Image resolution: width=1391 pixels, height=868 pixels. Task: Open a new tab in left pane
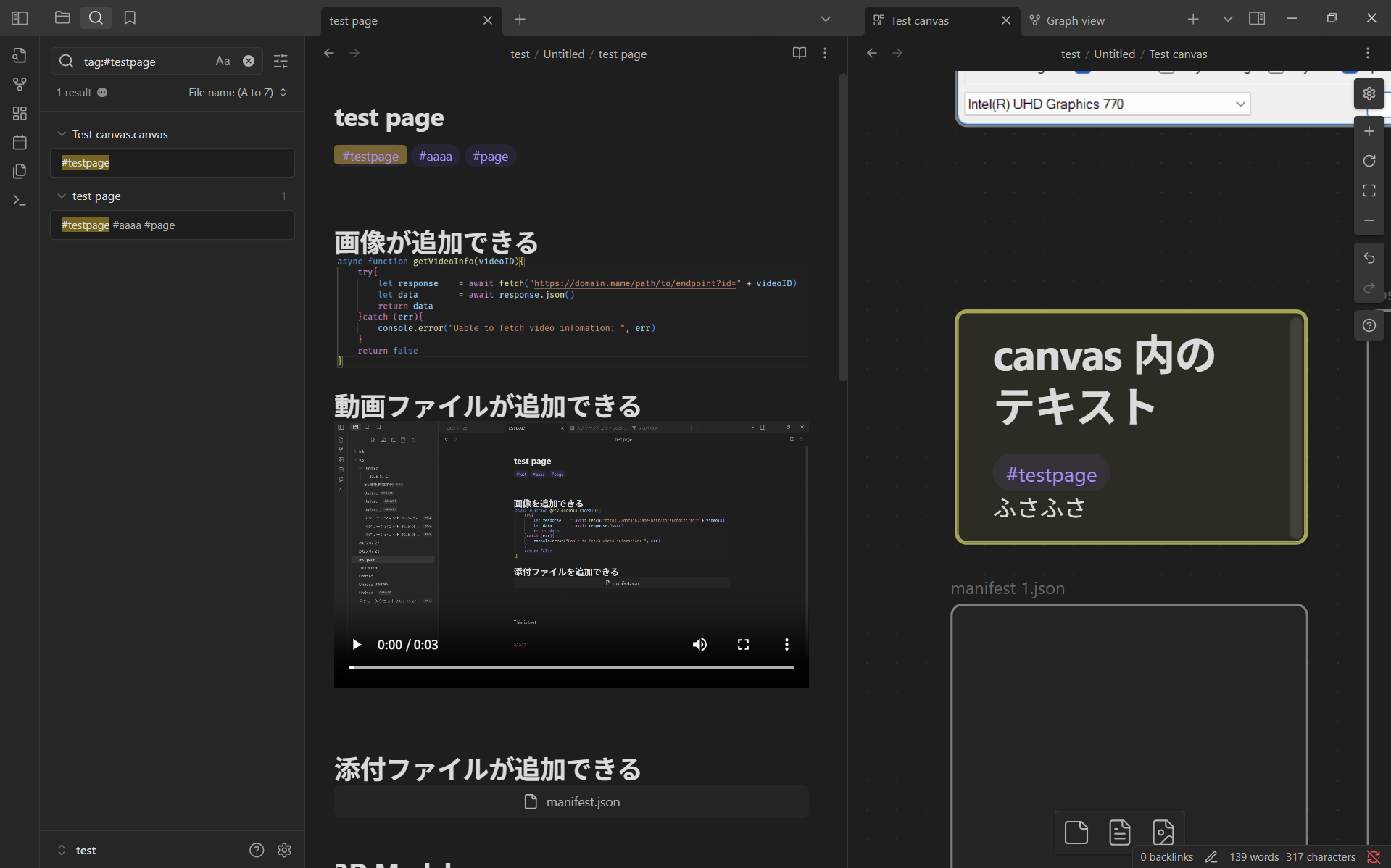click(520, 20)
